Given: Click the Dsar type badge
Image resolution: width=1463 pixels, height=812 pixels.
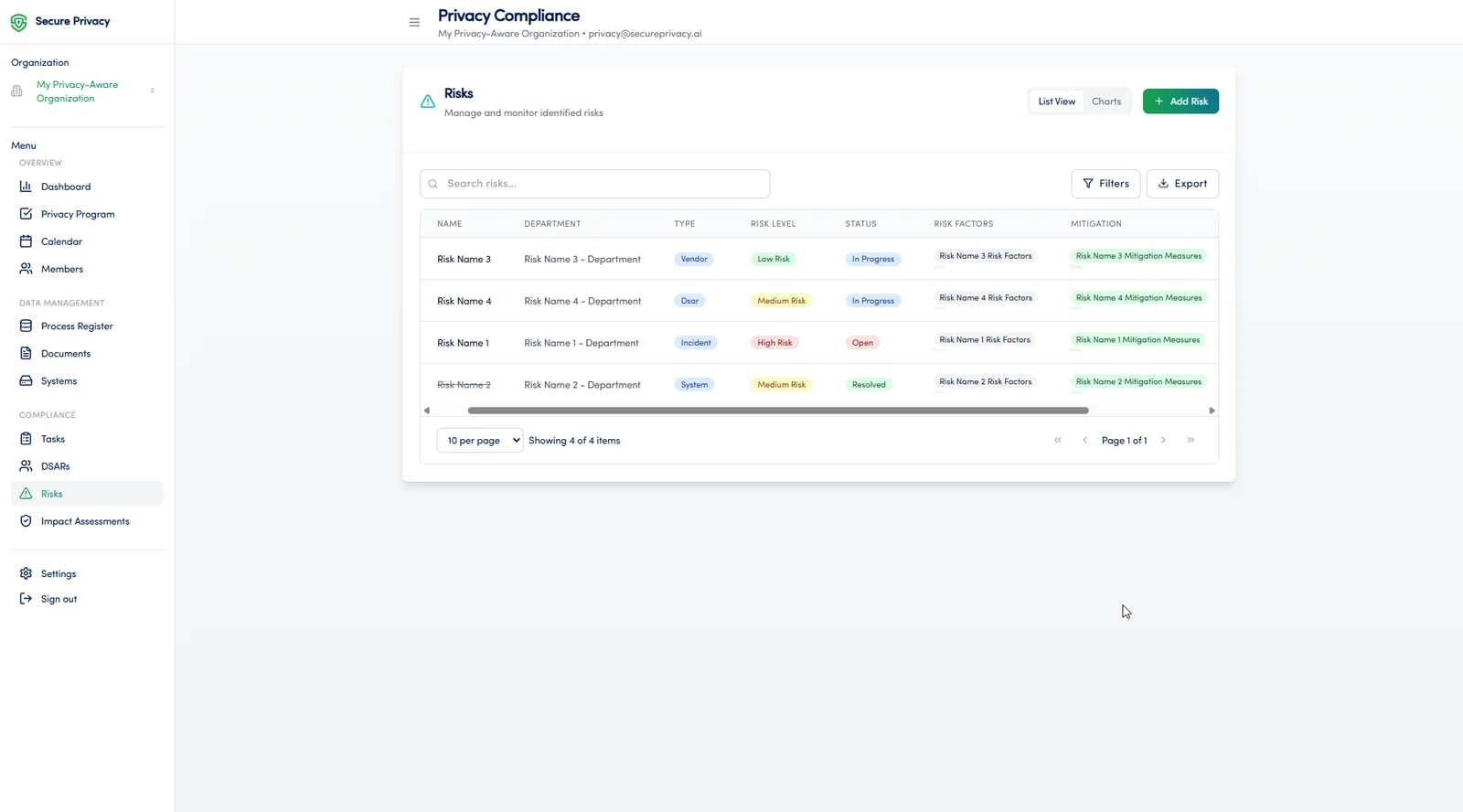Looking at the screenshot, I should coord(689,301).
